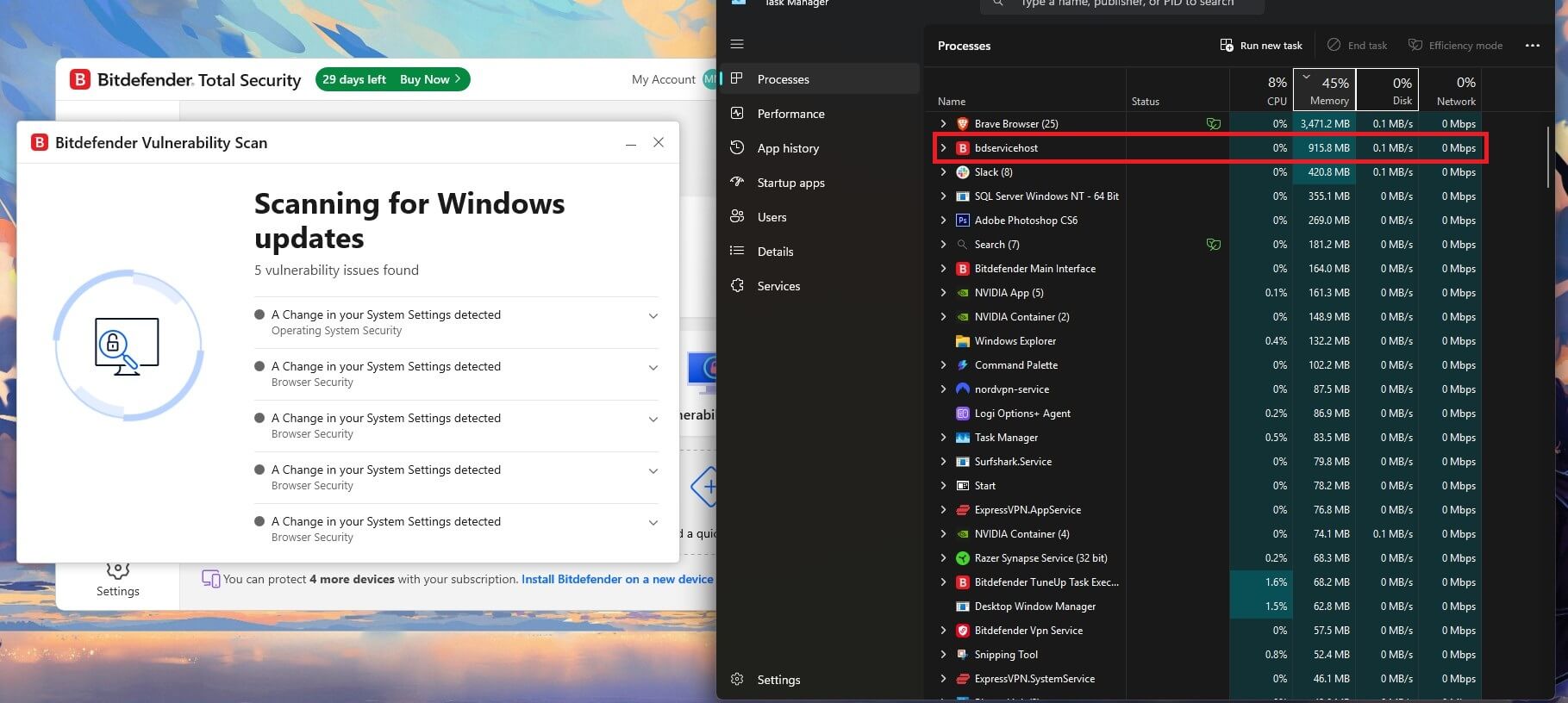Click Razer Synapse Service icon
The height and width of the screenshot is (703, 1568).
pos(963,558)
